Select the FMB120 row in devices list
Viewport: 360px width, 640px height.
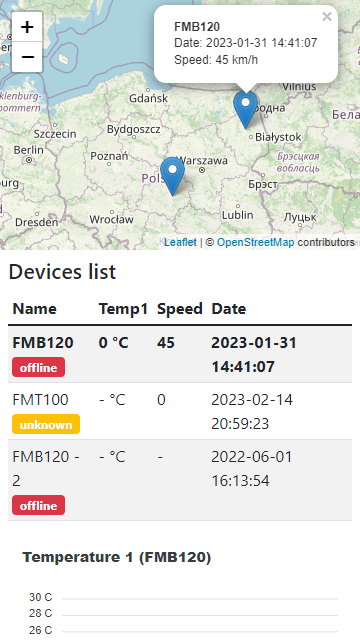(180, 354)
